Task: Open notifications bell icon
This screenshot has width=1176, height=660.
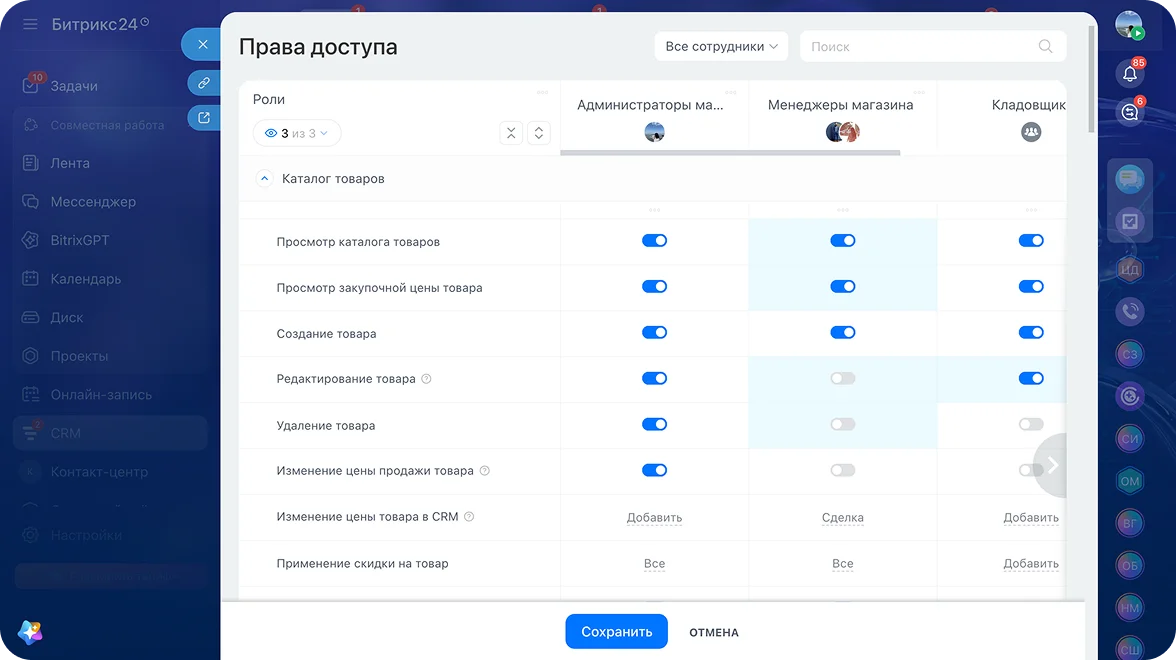Action: coord(1130,74)
